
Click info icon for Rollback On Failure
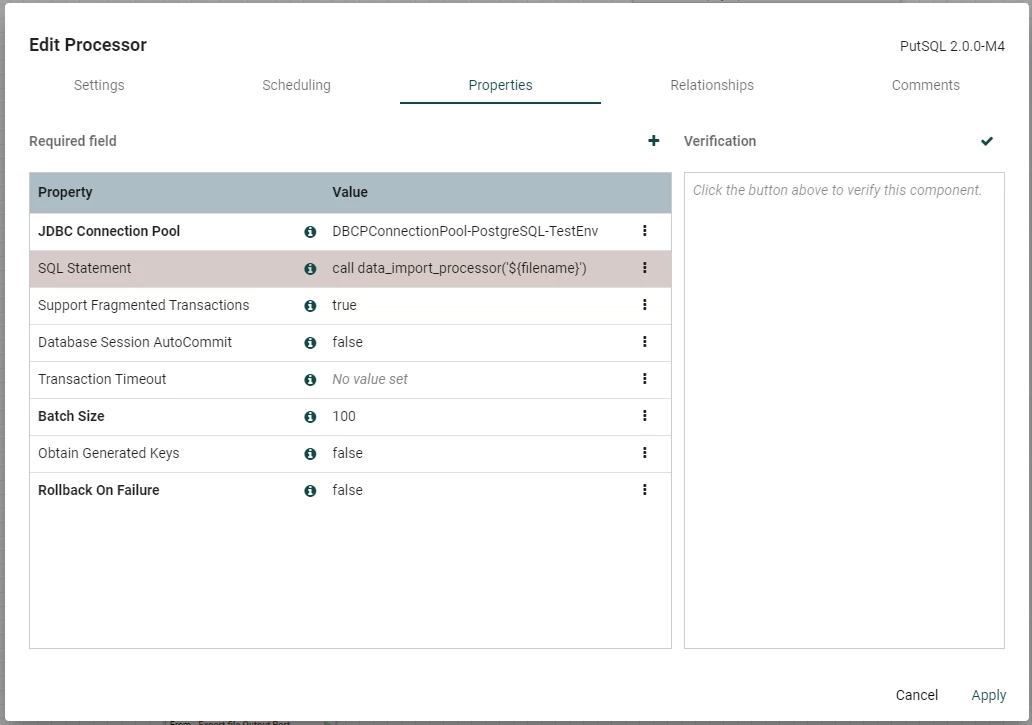point(310,491)
